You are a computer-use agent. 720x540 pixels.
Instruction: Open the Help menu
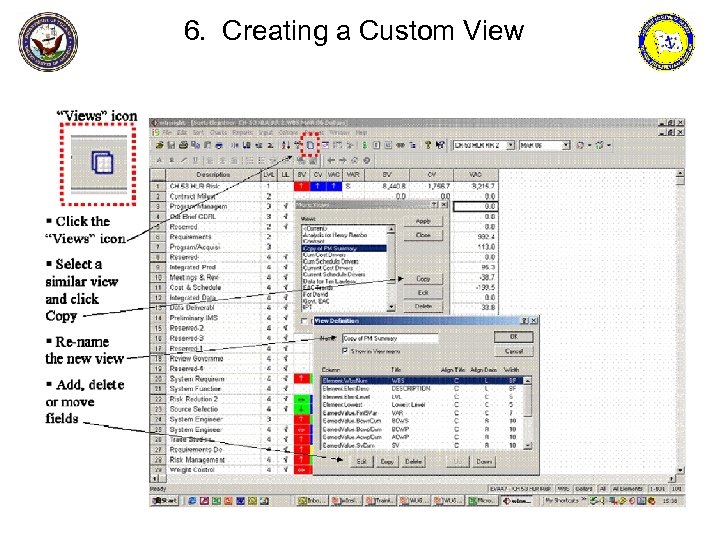[361, 132]
